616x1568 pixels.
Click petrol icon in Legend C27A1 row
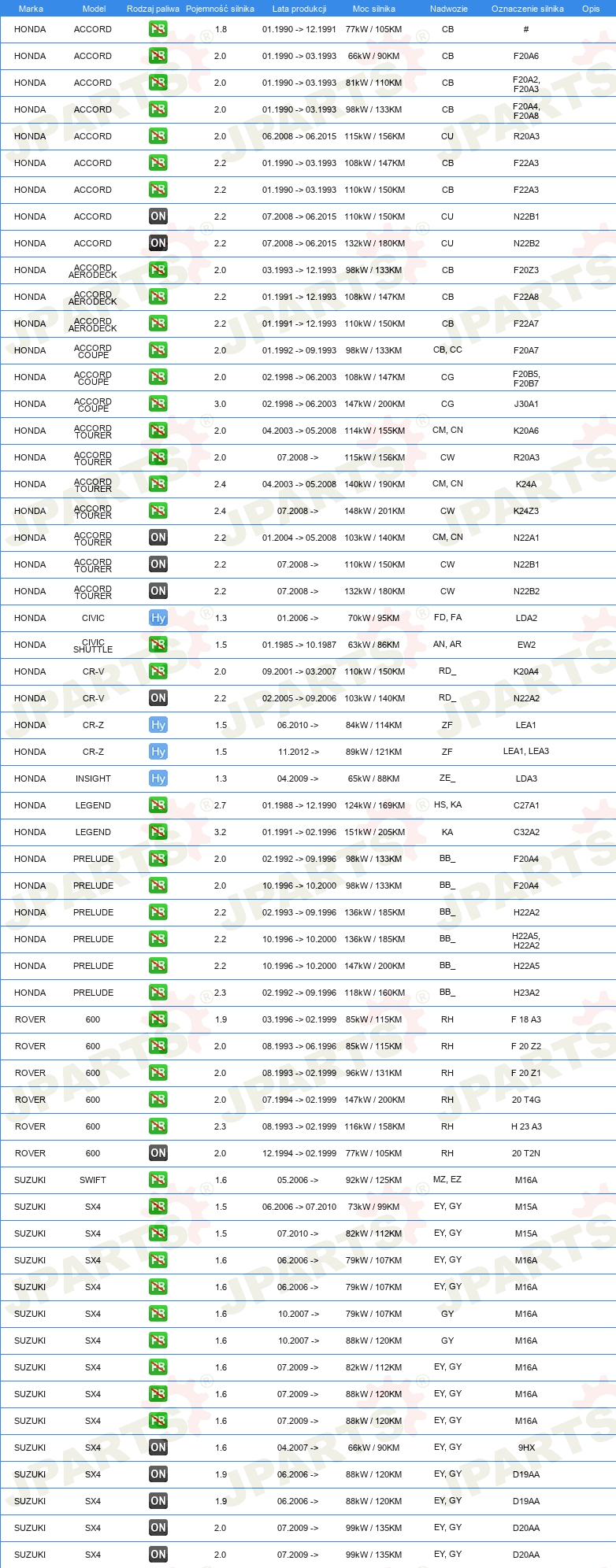(158, 805)
